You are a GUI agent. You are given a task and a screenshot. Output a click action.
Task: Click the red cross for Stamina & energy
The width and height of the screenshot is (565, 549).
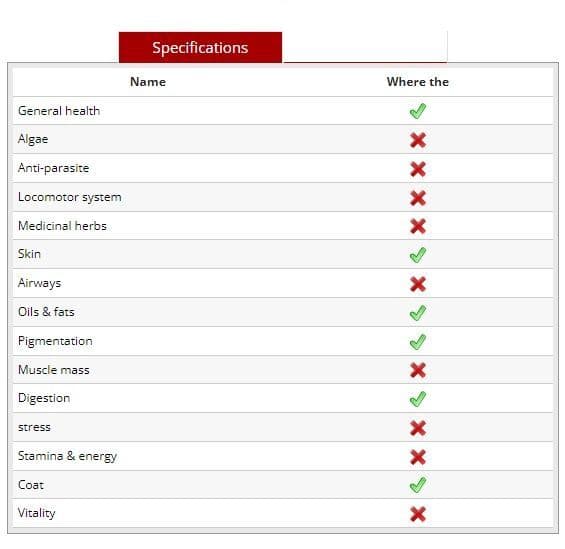click(418, 456)
